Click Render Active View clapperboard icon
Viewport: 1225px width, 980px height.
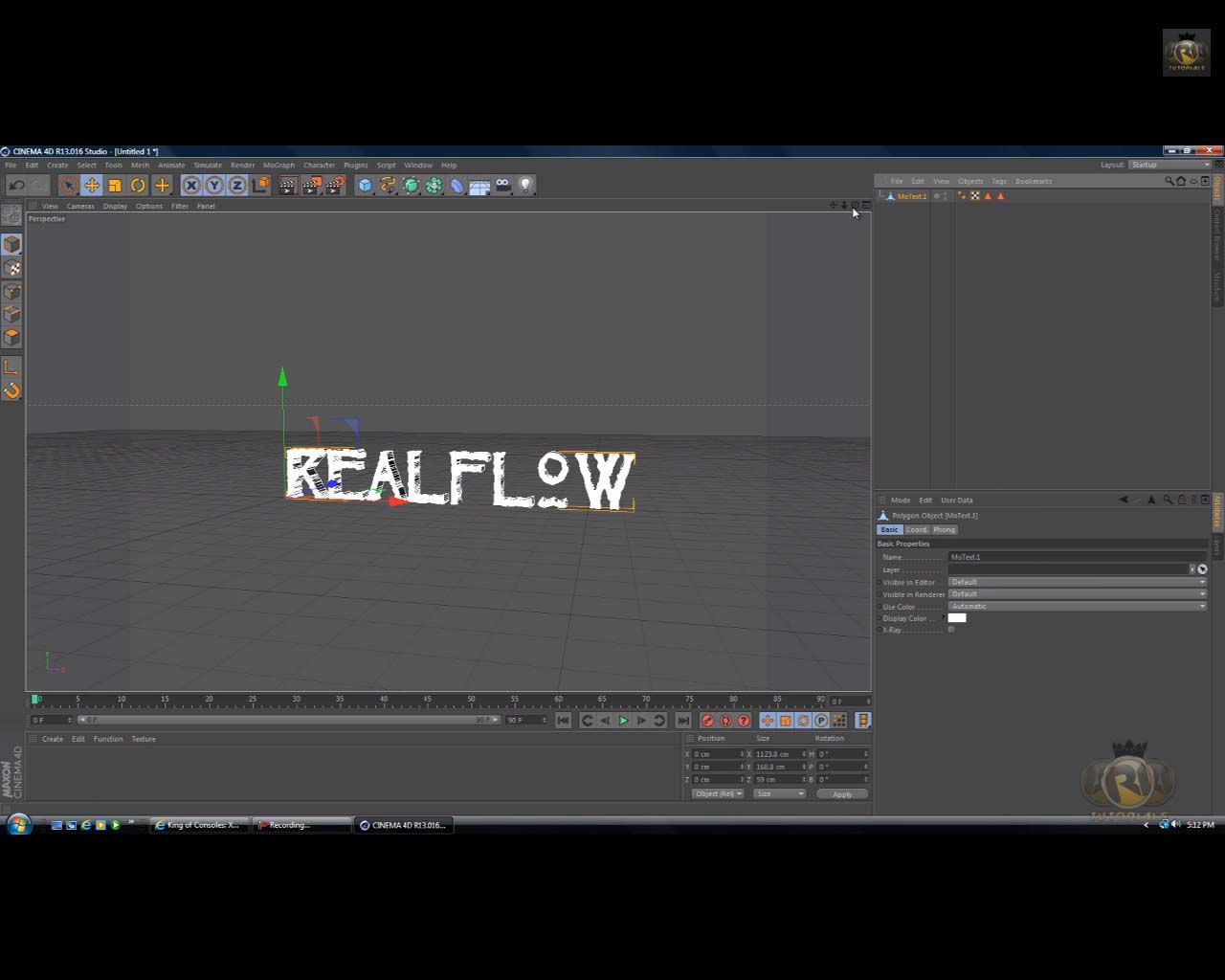point(288,186)
